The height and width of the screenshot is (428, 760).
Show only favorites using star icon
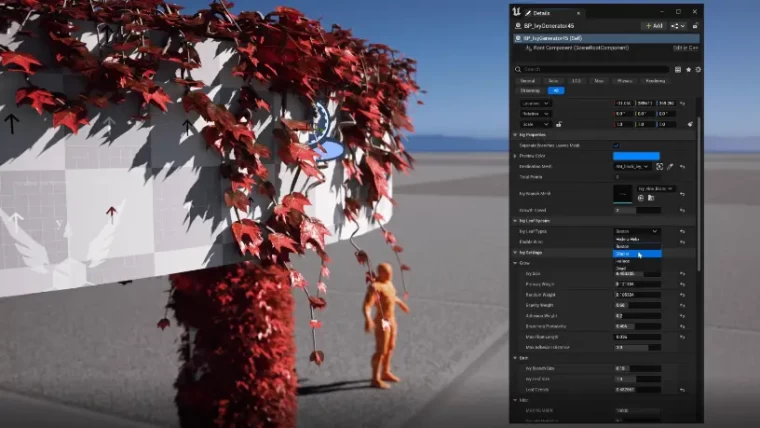(x=688, y=69)
